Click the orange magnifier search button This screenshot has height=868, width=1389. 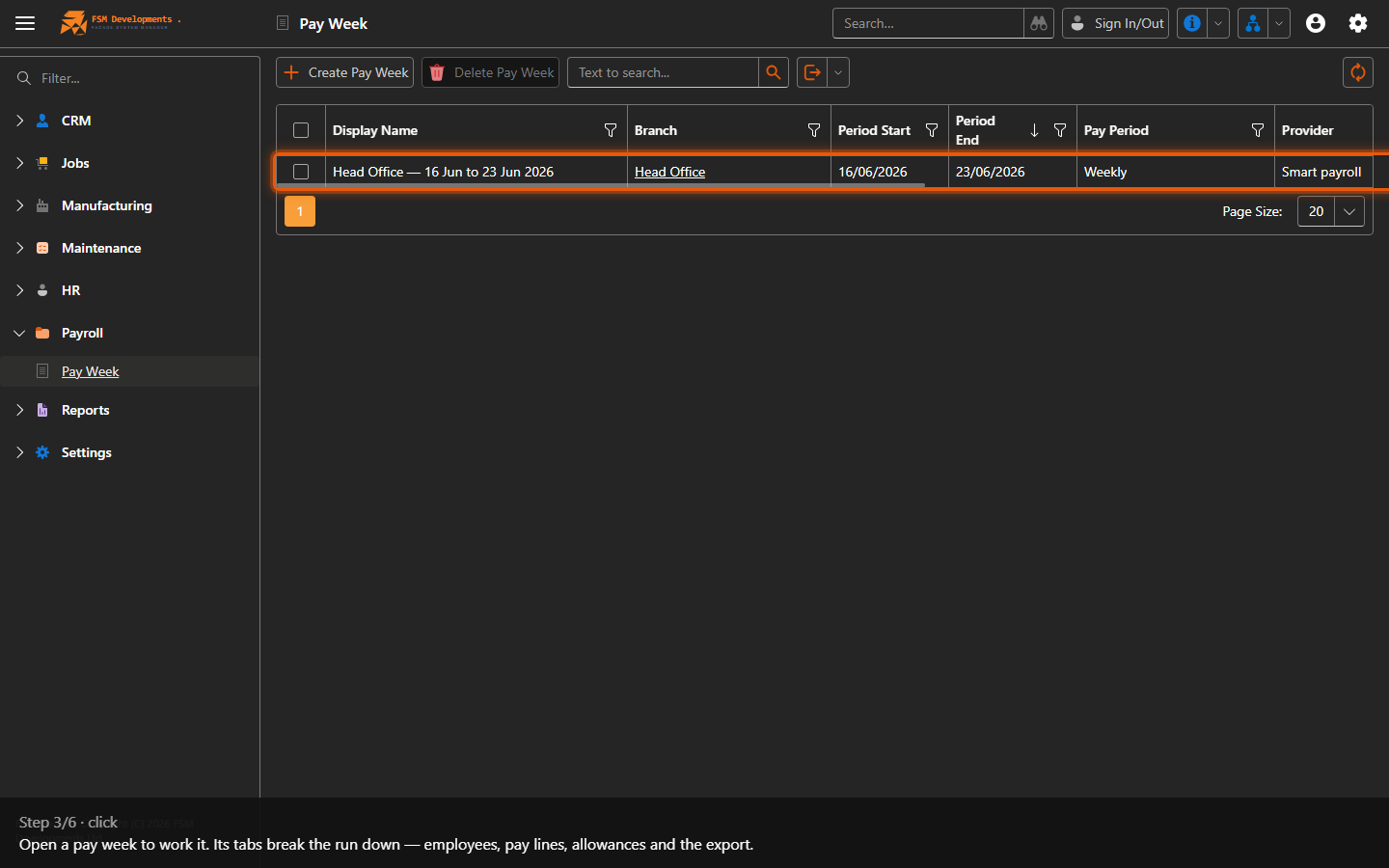coord(774,72)
